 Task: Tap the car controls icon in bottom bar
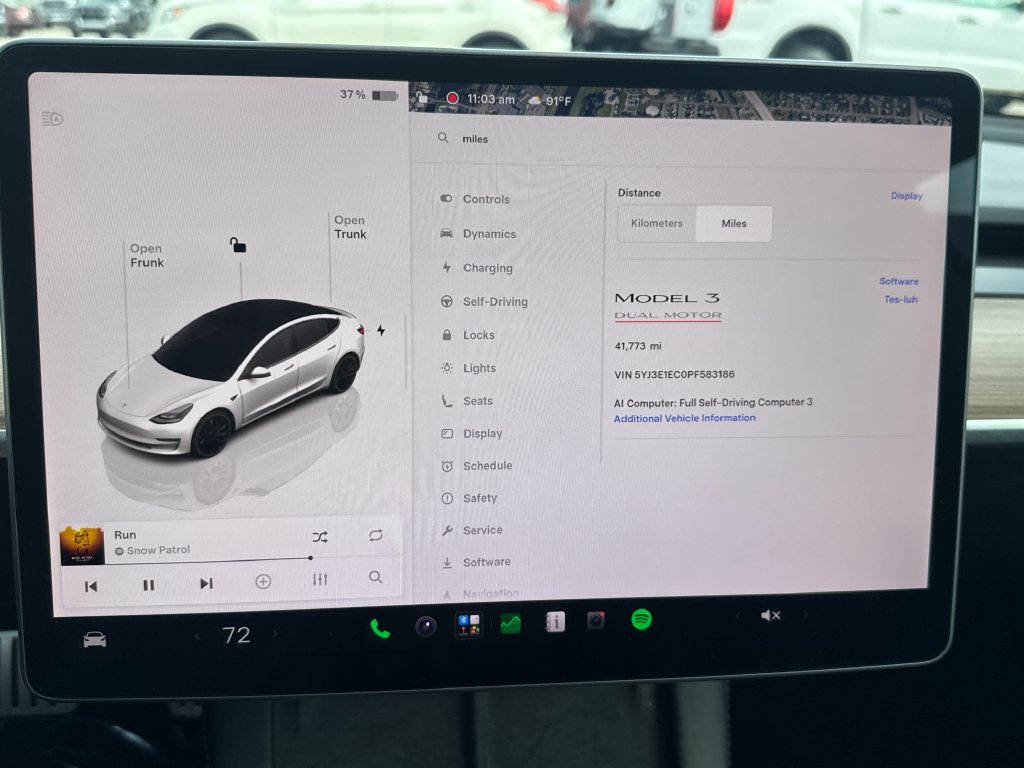click(95, 639)
